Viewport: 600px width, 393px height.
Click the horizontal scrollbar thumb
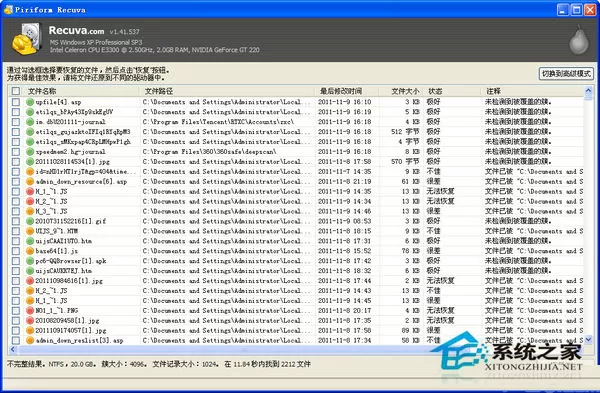[x=245, y=349]
